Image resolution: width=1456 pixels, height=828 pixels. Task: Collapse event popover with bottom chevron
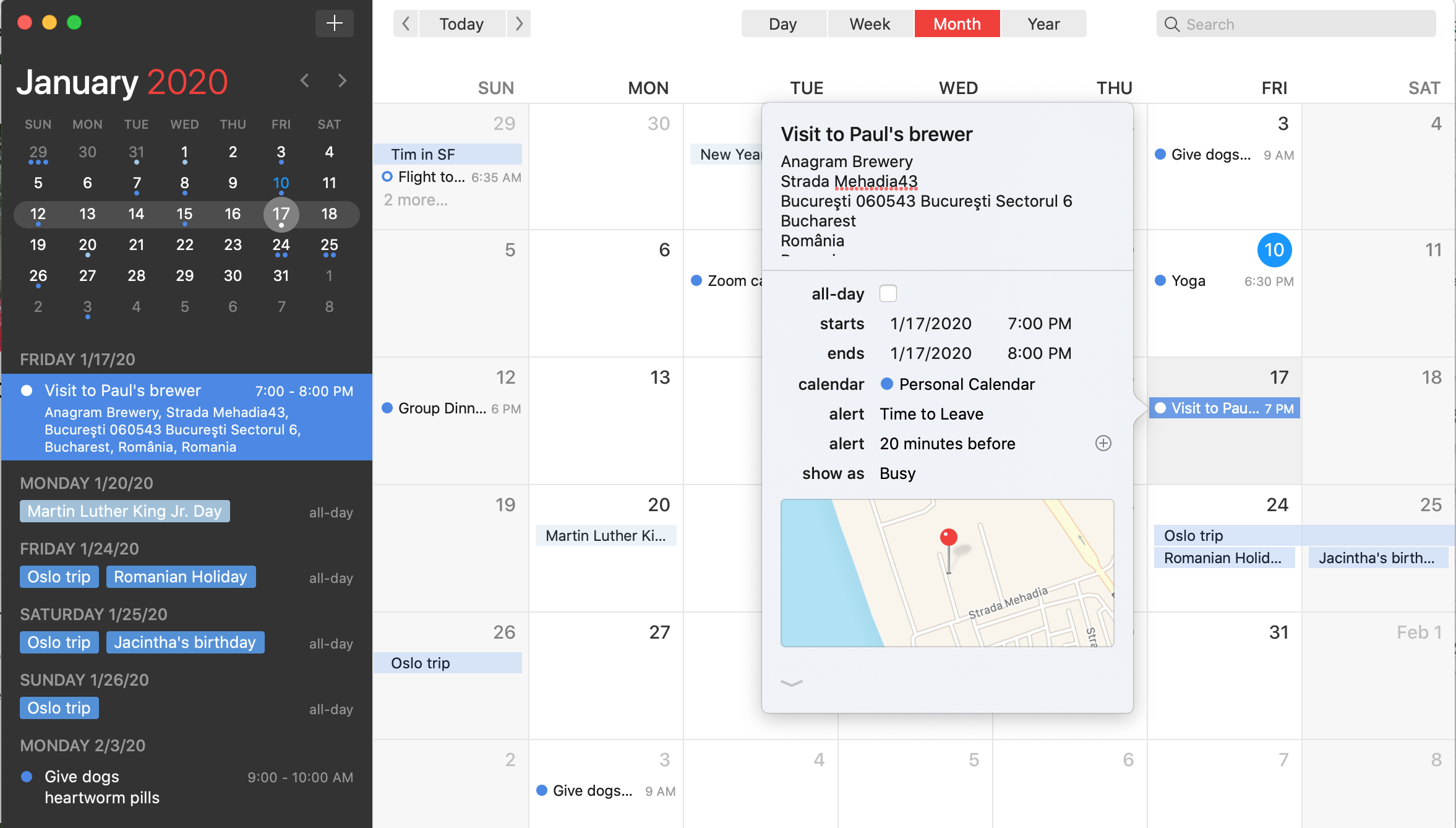792,683
